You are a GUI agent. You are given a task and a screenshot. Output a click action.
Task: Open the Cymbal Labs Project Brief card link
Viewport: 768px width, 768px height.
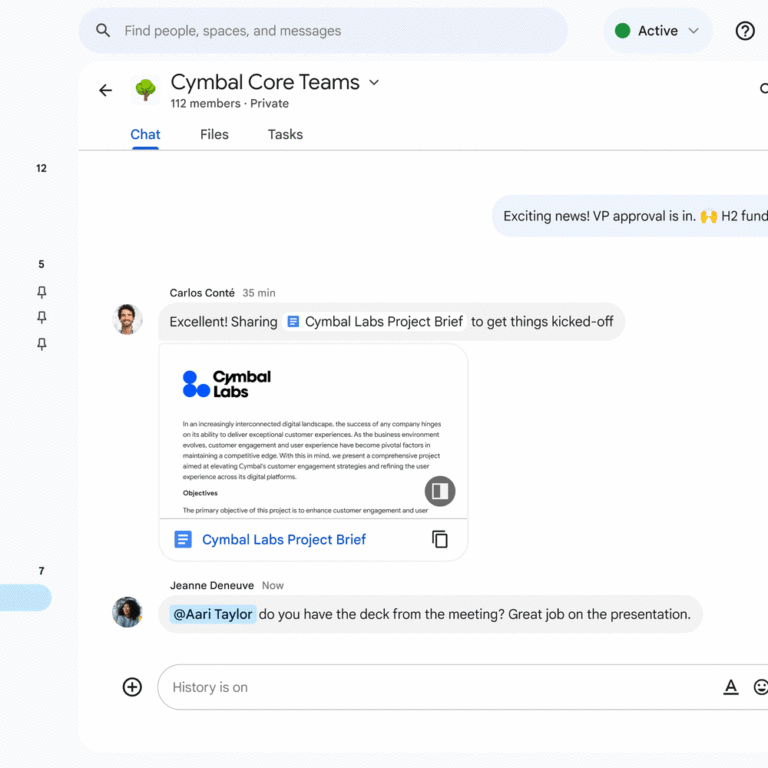coord(284,539)
